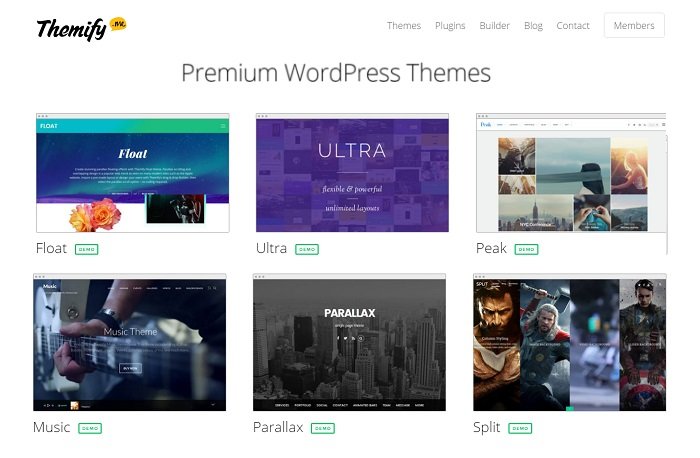Viewport: 700px width, 458px height.
Task: Click the Premium WordPress Themes heading
Action: [x=336, y=73]
